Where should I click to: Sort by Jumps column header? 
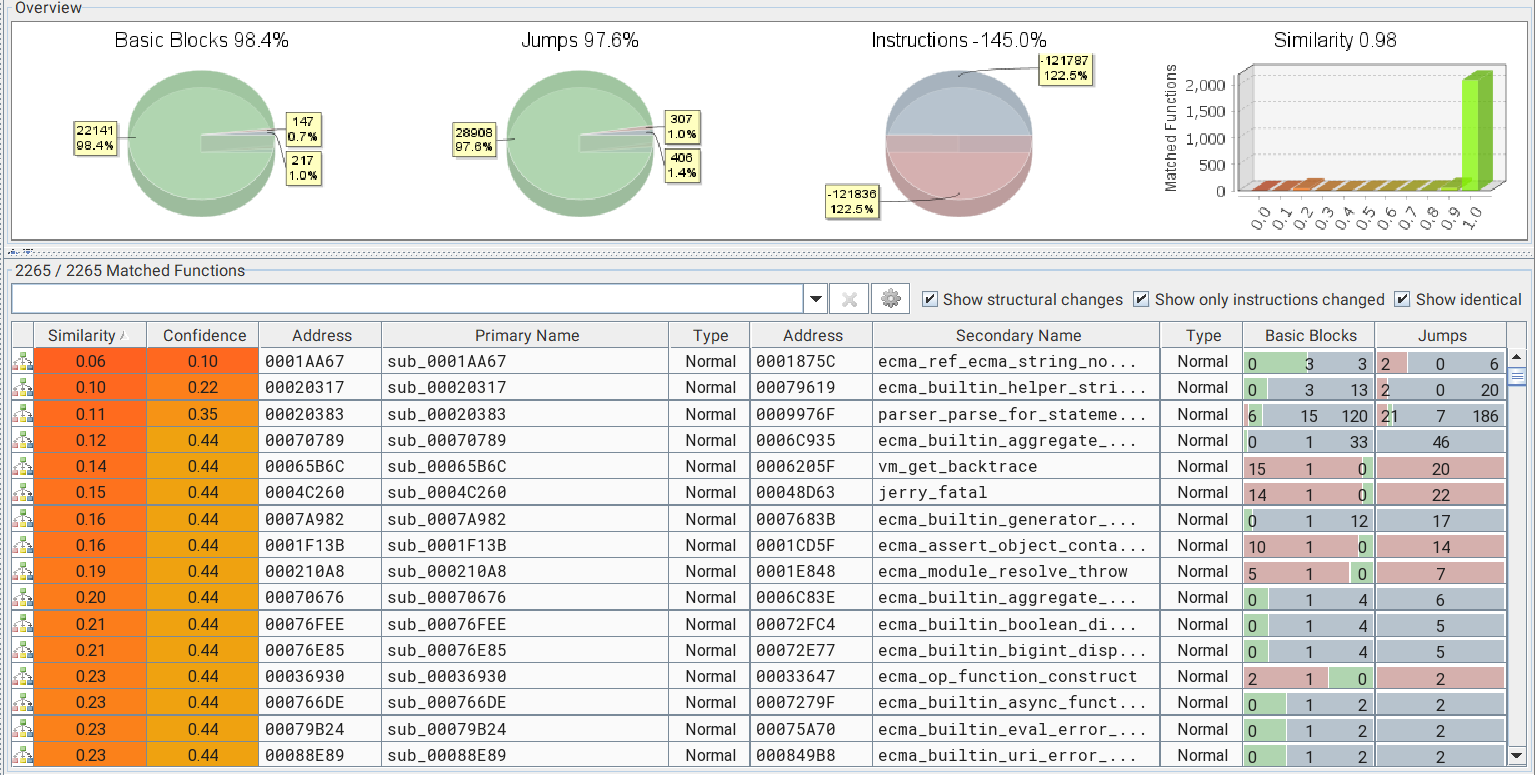coord(1442,336)
